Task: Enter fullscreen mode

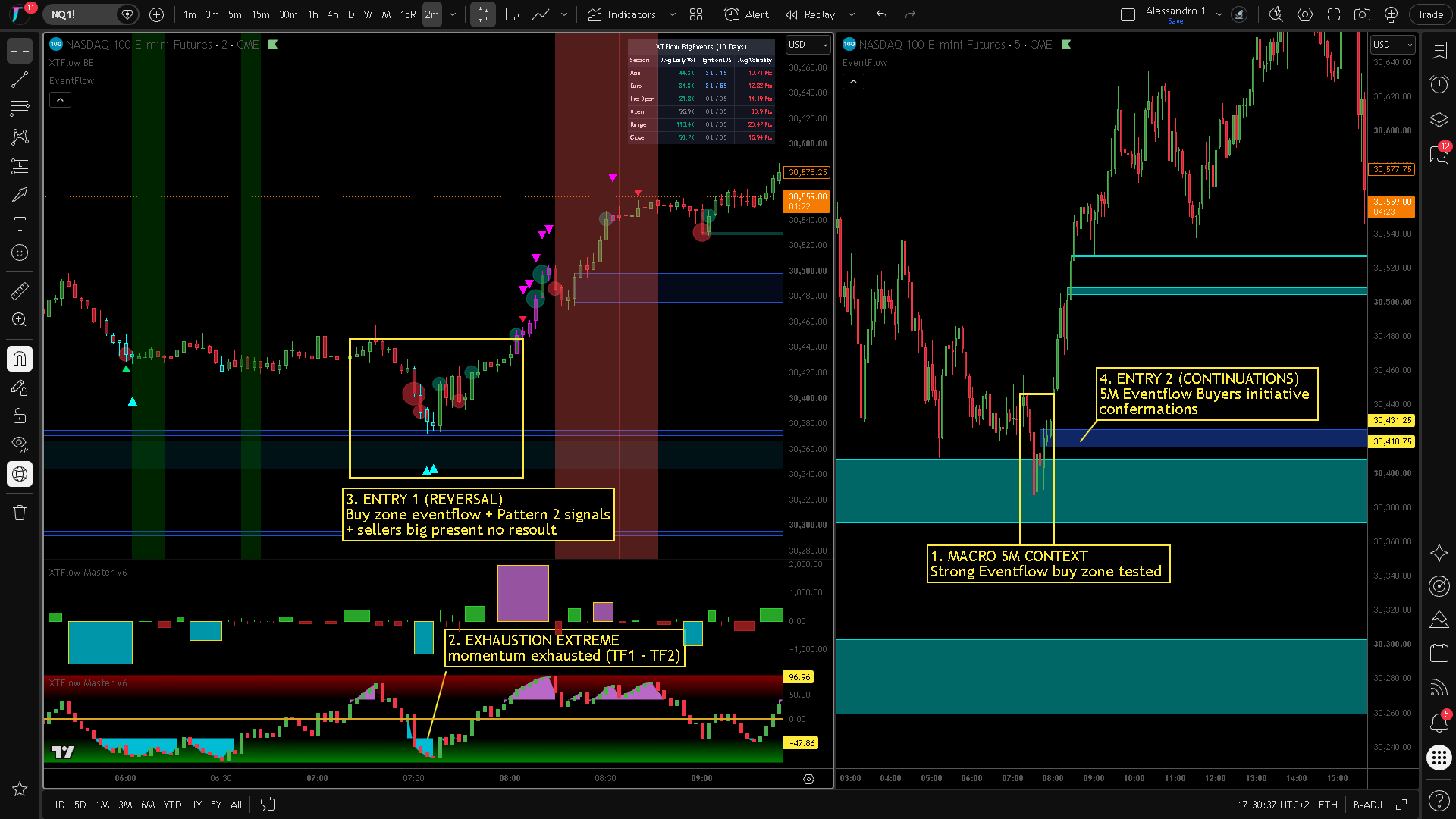Action: tap(1334, 14)
